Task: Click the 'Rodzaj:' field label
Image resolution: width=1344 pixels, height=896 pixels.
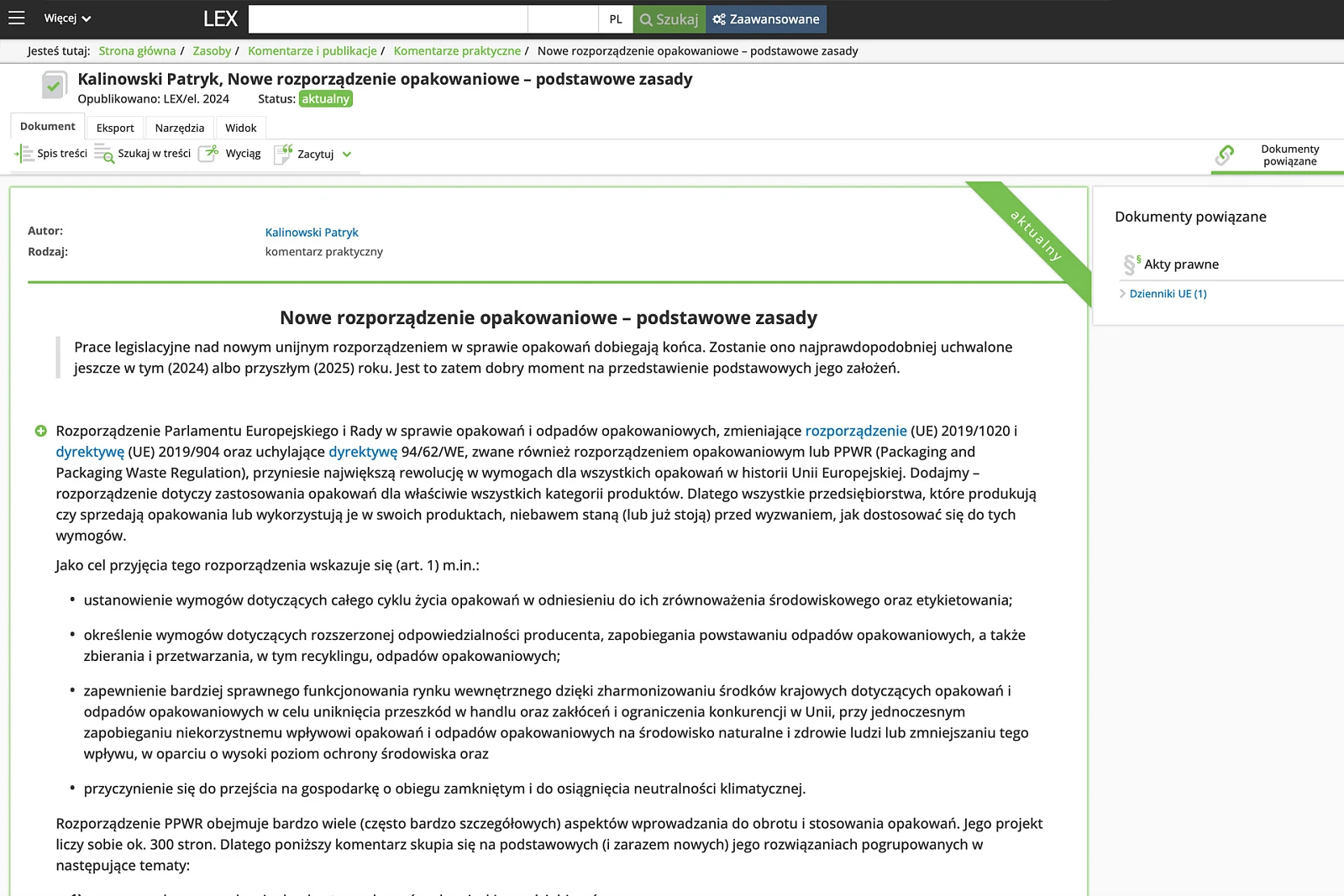Action: (48, 252)
